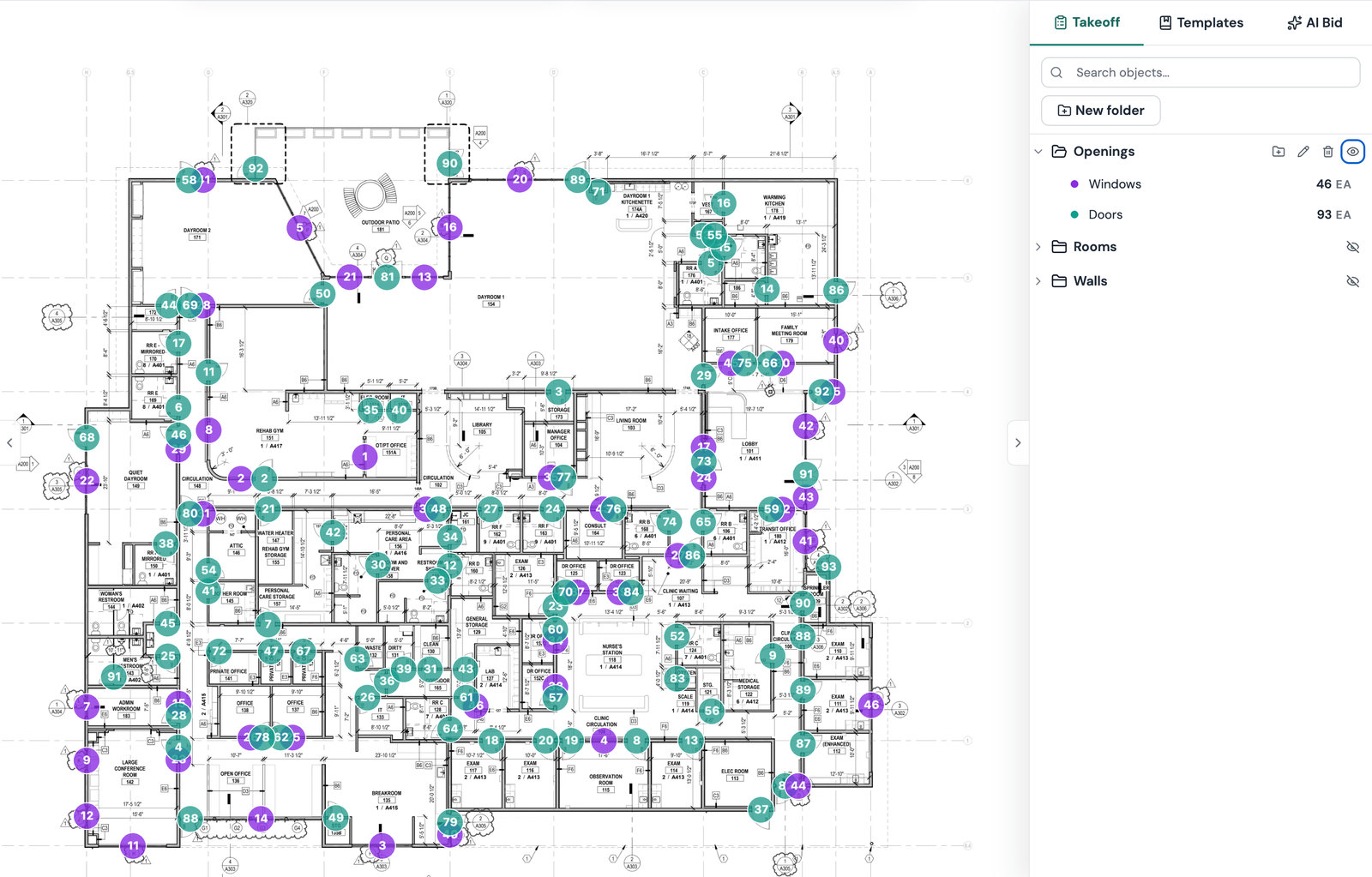
Task: Click door marker 50 left of Dayroom 1
Action: [x=322, y=293]
